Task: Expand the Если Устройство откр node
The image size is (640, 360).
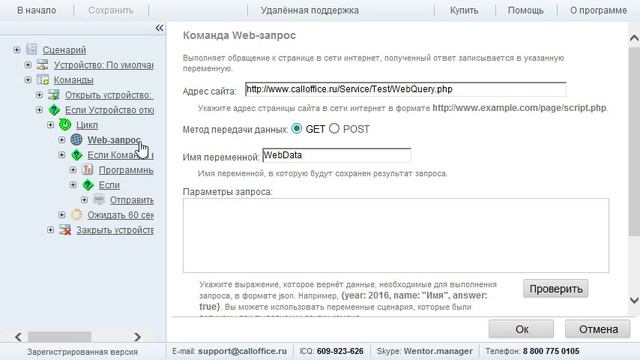Action: [x=39, y=110]
